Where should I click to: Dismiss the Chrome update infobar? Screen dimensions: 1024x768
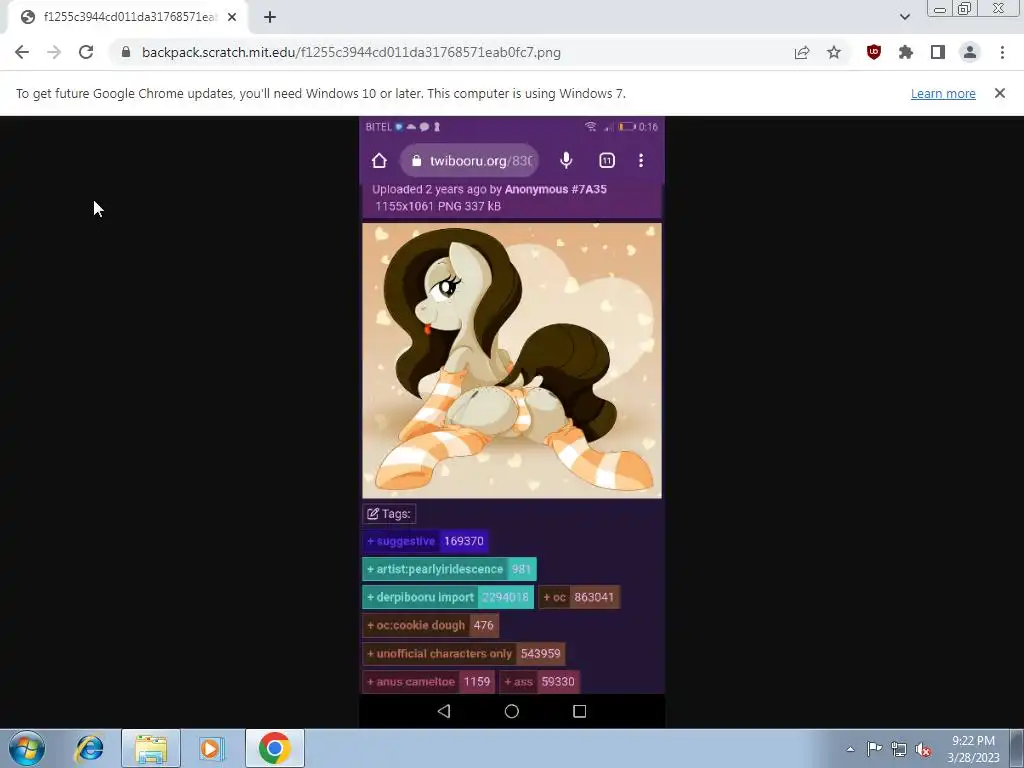[999, 93]
